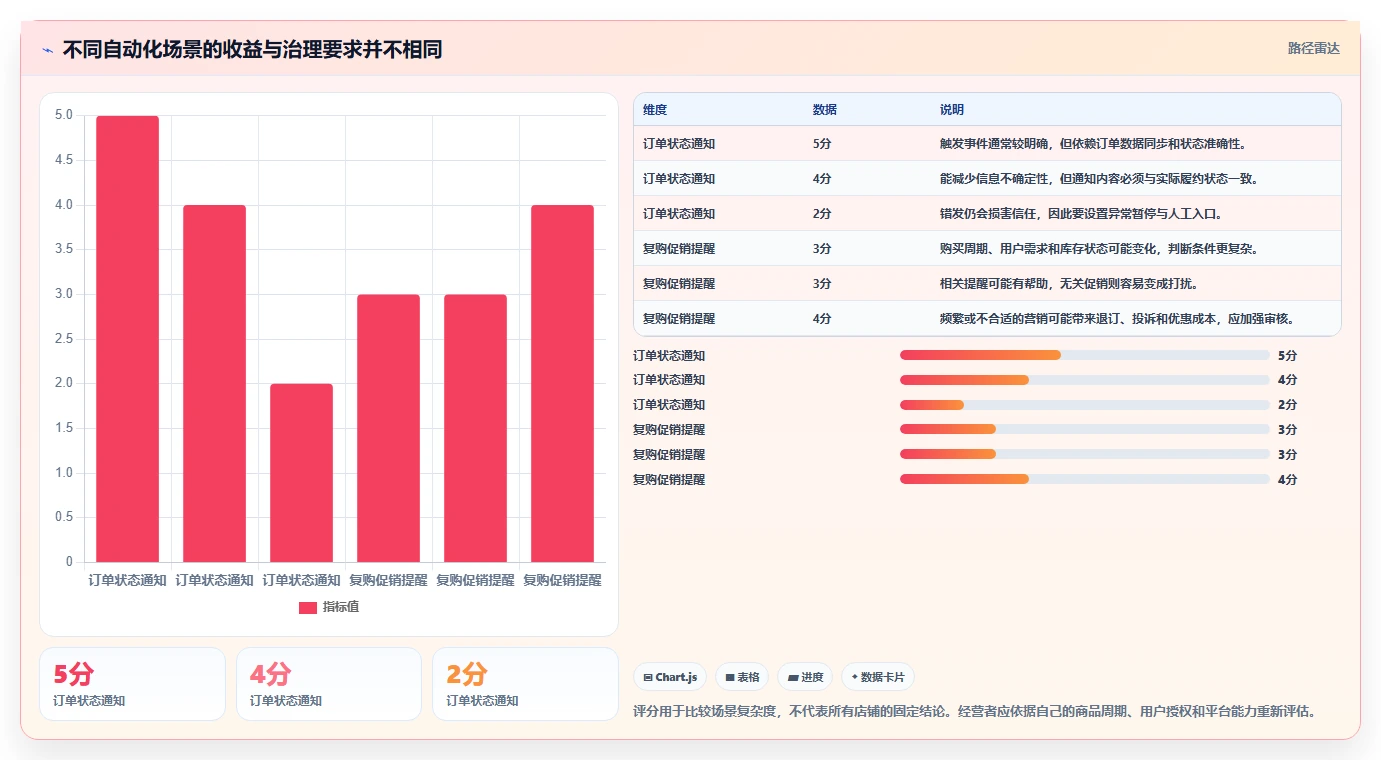Select the row starting 相关提醒可能有帮助
Viewport: 1381px width, 760px height.
point(987,284)
